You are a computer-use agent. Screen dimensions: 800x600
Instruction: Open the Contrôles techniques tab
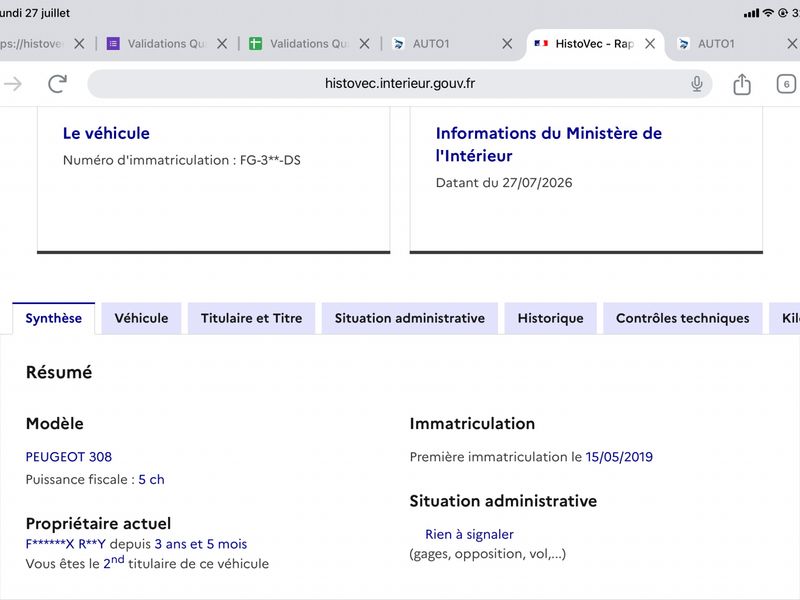coord(683,318)
